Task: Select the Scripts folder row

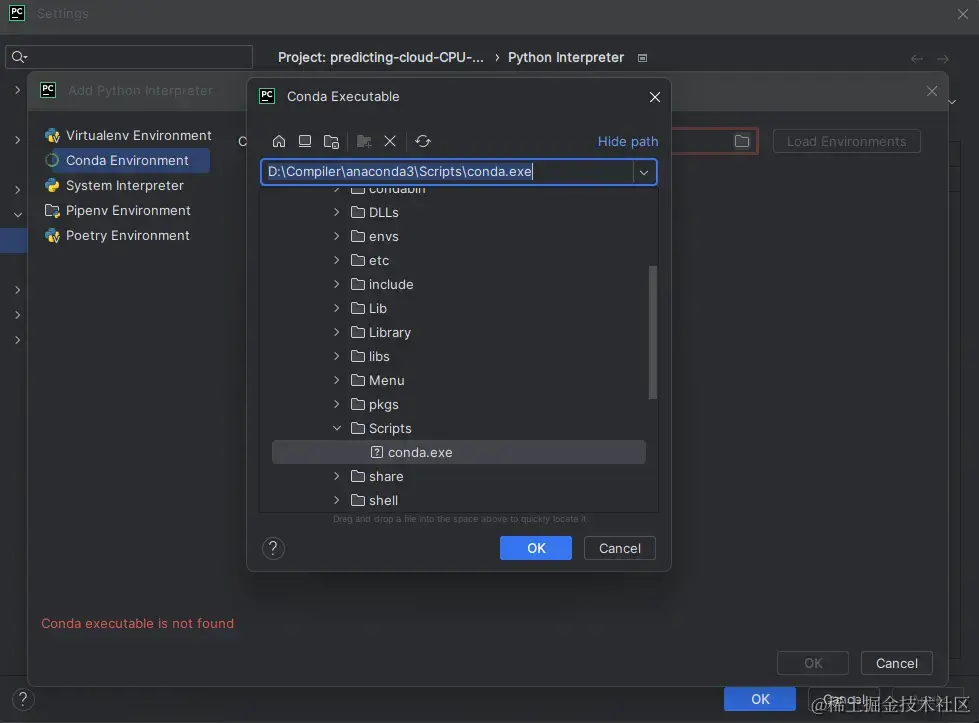Action: (x=458, y=428)
